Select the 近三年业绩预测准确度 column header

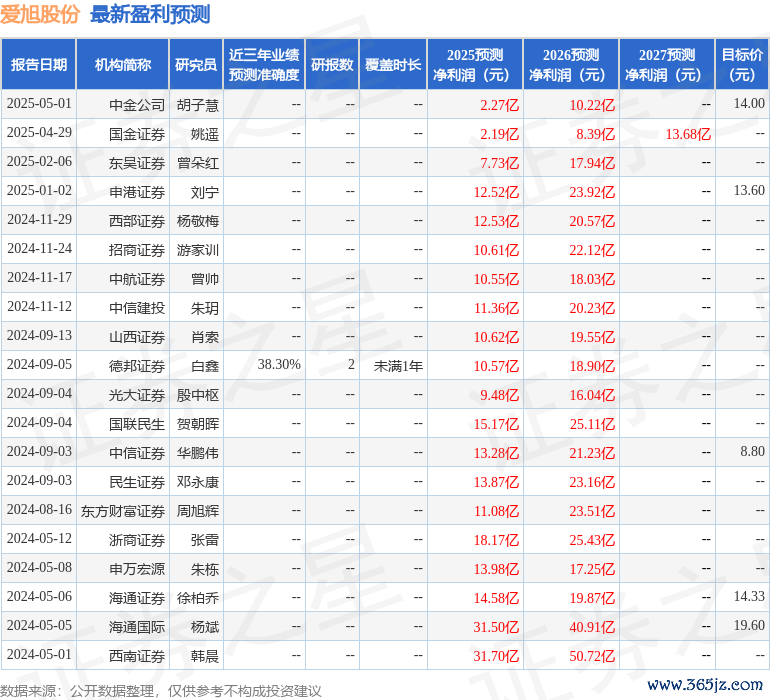tap(264, 64)
